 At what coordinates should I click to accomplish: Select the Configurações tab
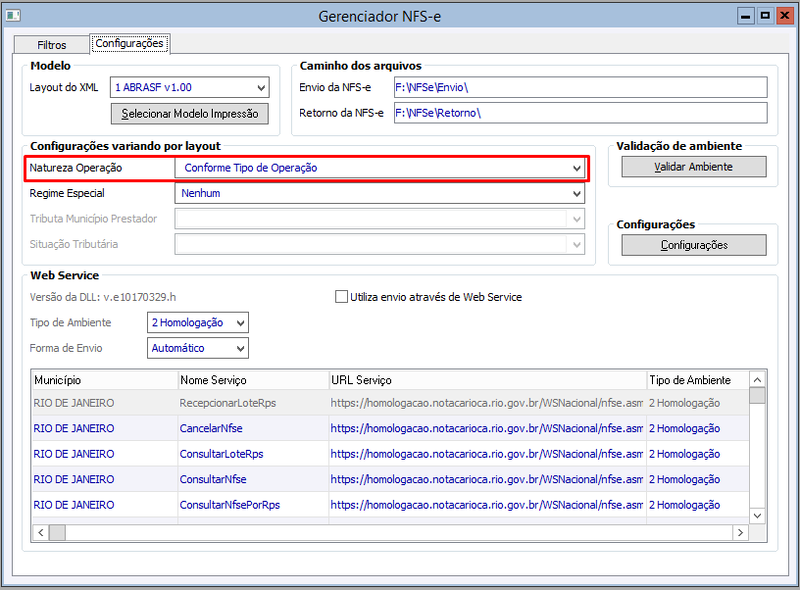point(130,43)
